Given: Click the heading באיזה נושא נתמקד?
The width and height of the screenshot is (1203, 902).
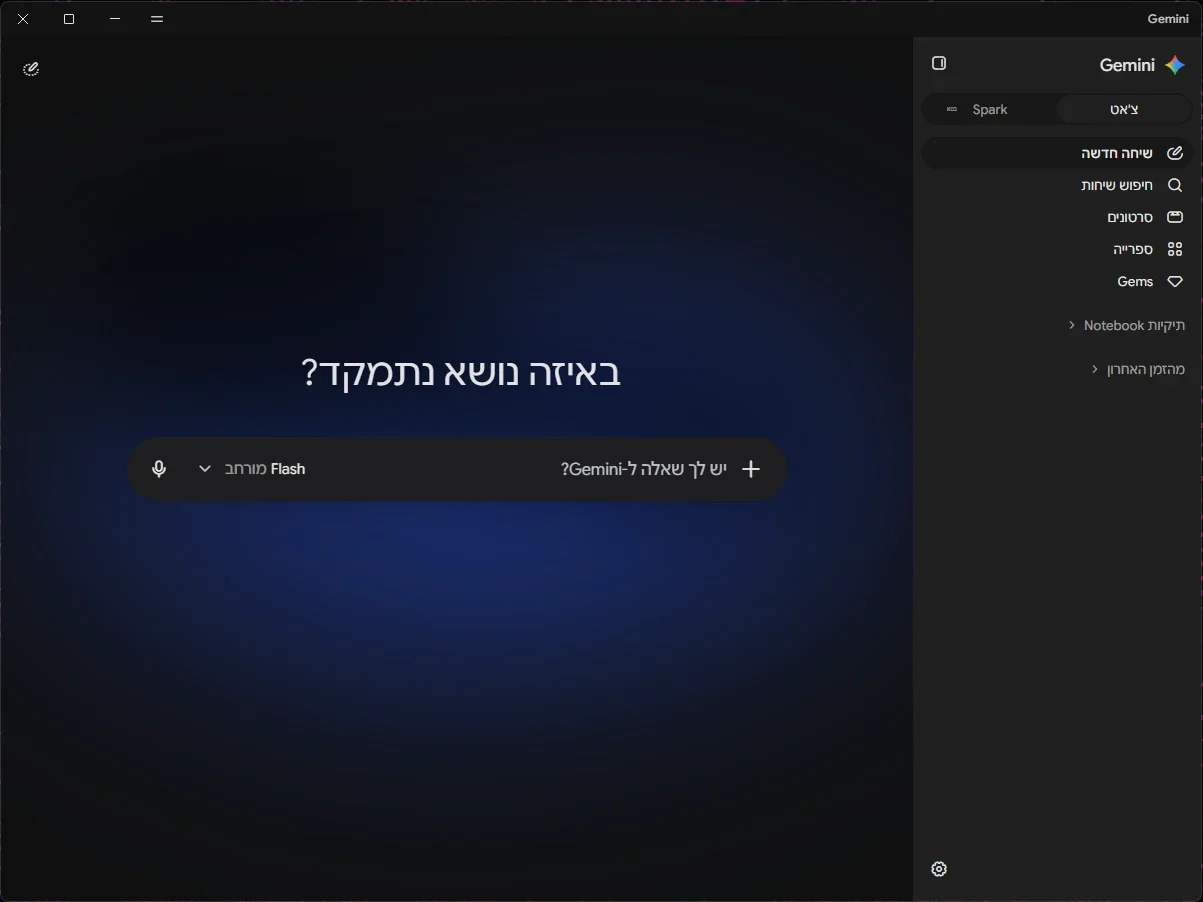Looking at the screenshot, I should tap(461, 373).
